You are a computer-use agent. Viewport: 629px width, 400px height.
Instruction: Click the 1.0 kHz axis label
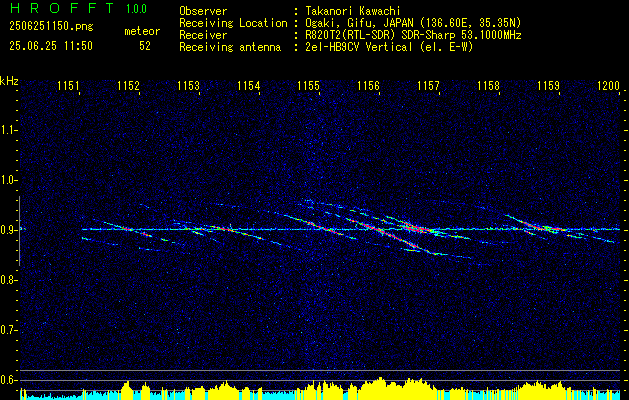point(7,180)
